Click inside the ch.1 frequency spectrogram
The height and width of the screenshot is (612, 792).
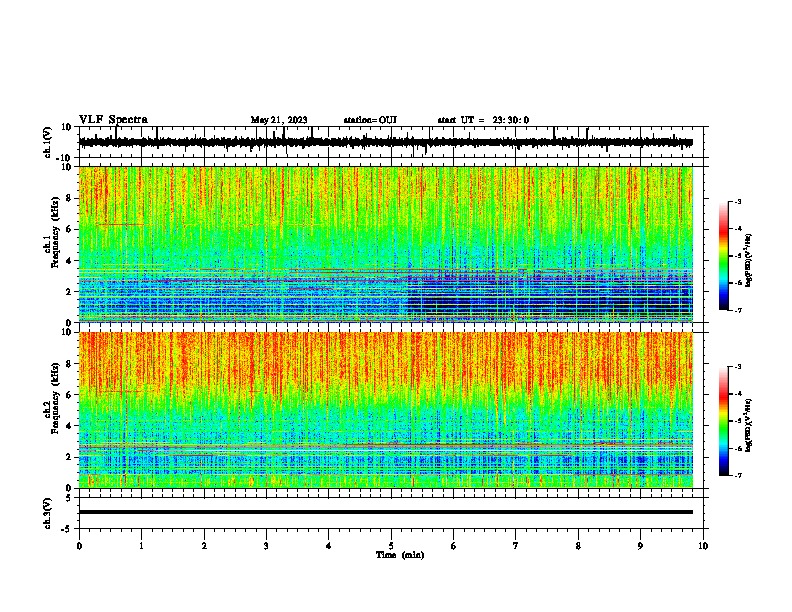click(x=386, y=244)
